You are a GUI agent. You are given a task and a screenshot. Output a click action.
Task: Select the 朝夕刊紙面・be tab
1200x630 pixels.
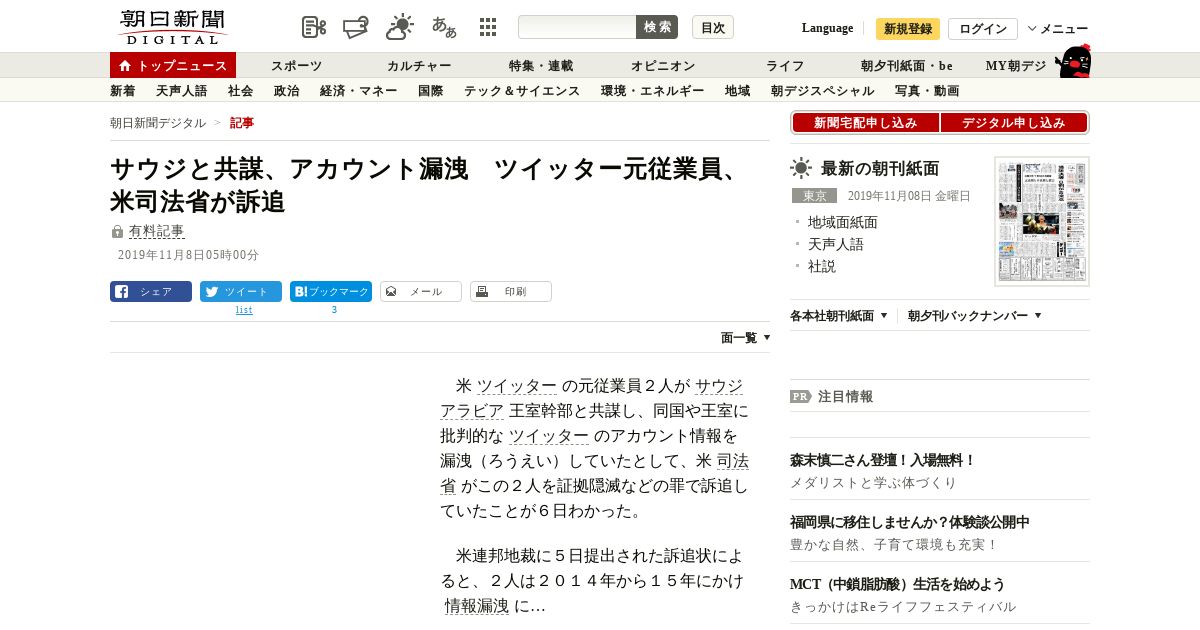click(x=907, y=66)
